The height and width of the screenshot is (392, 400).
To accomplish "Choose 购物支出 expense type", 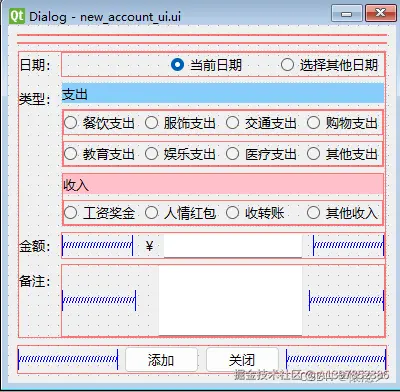I will pyautogui.click(x=342, y=123).
